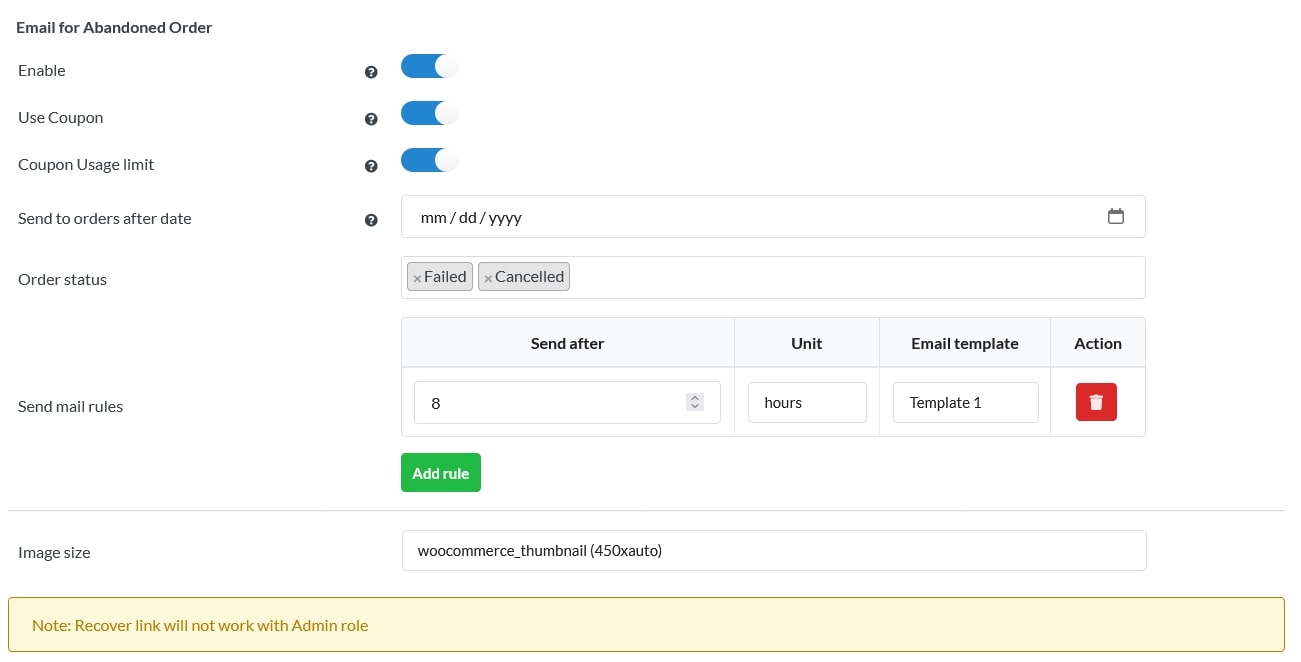The width and height of the screenshot is (1301, 662).
Task: Click help icon next to Enable
Action: coord(371,72)
